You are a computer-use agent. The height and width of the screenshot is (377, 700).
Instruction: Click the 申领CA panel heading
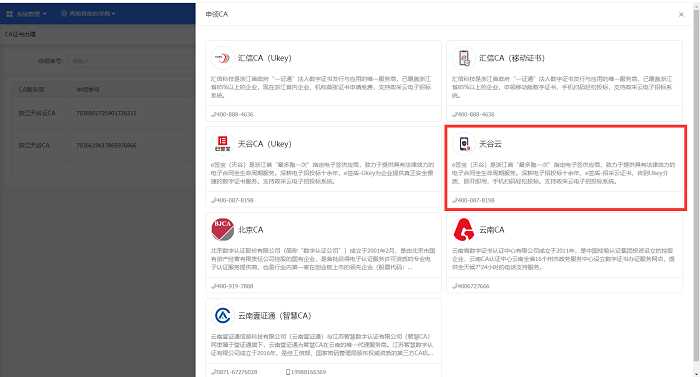point(217,14)
